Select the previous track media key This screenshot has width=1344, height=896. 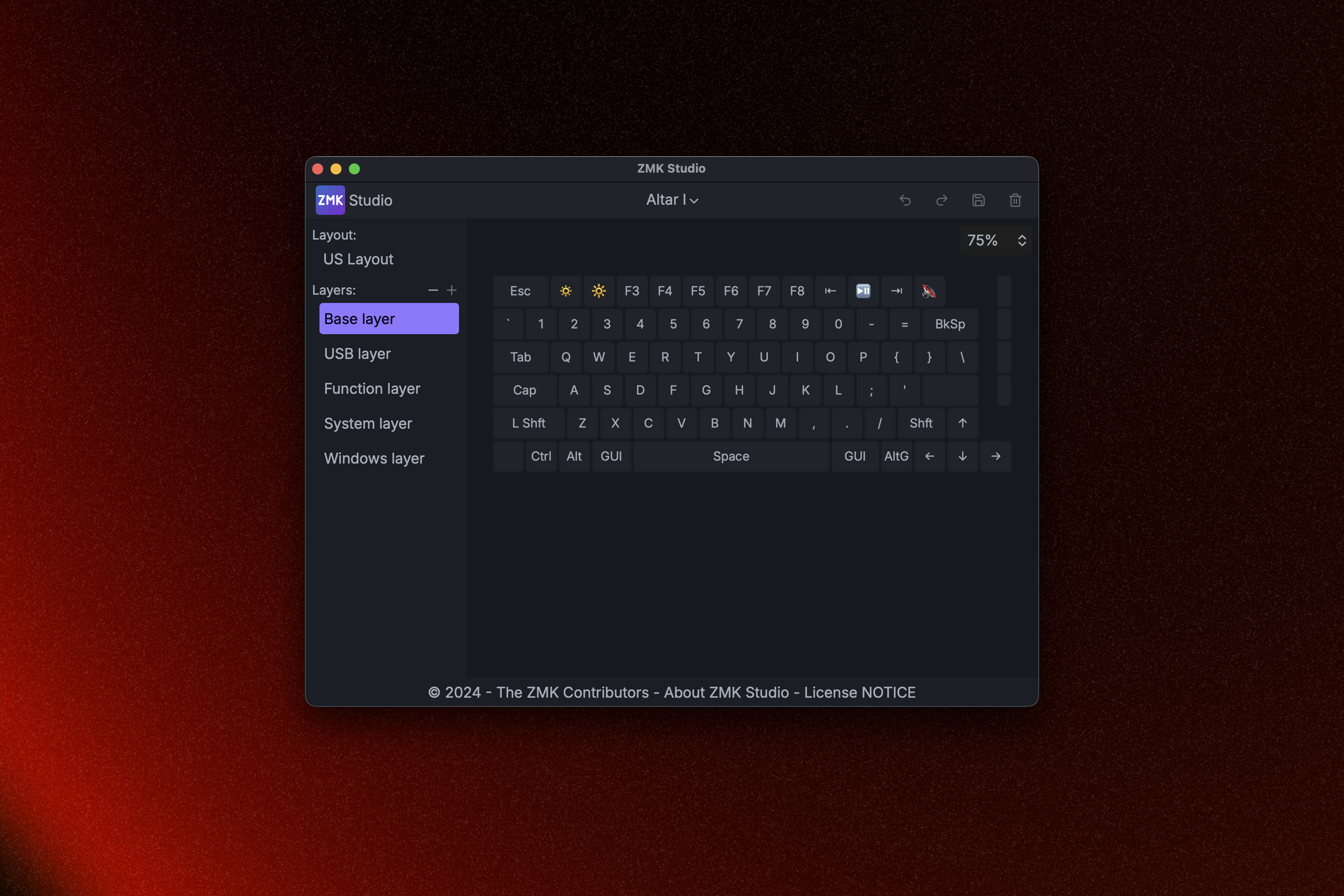coord(830,291)
